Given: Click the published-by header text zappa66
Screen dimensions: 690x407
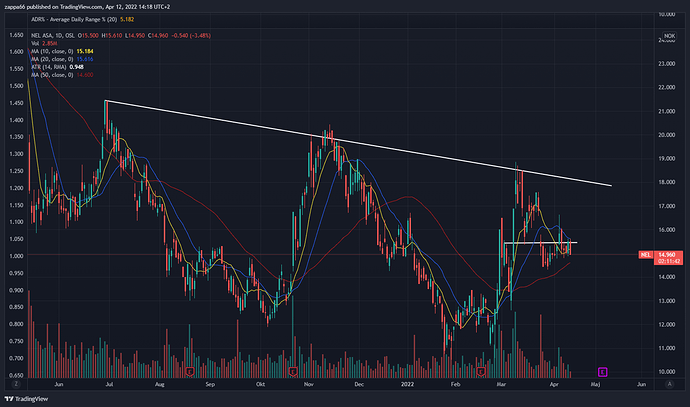Looking at the screenshot, I should coord(17,7).
